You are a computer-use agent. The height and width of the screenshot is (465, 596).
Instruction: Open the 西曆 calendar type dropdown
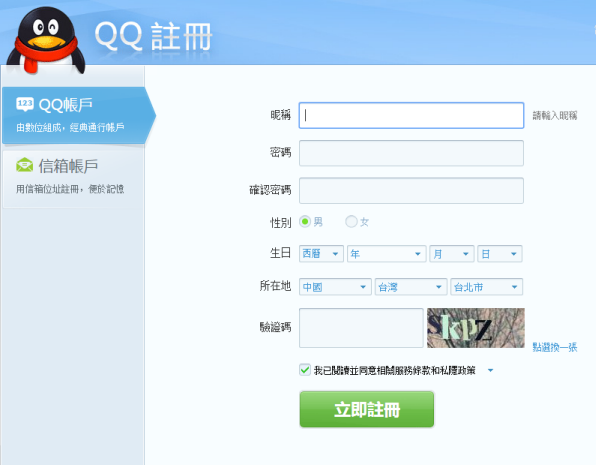pos(321,254)
